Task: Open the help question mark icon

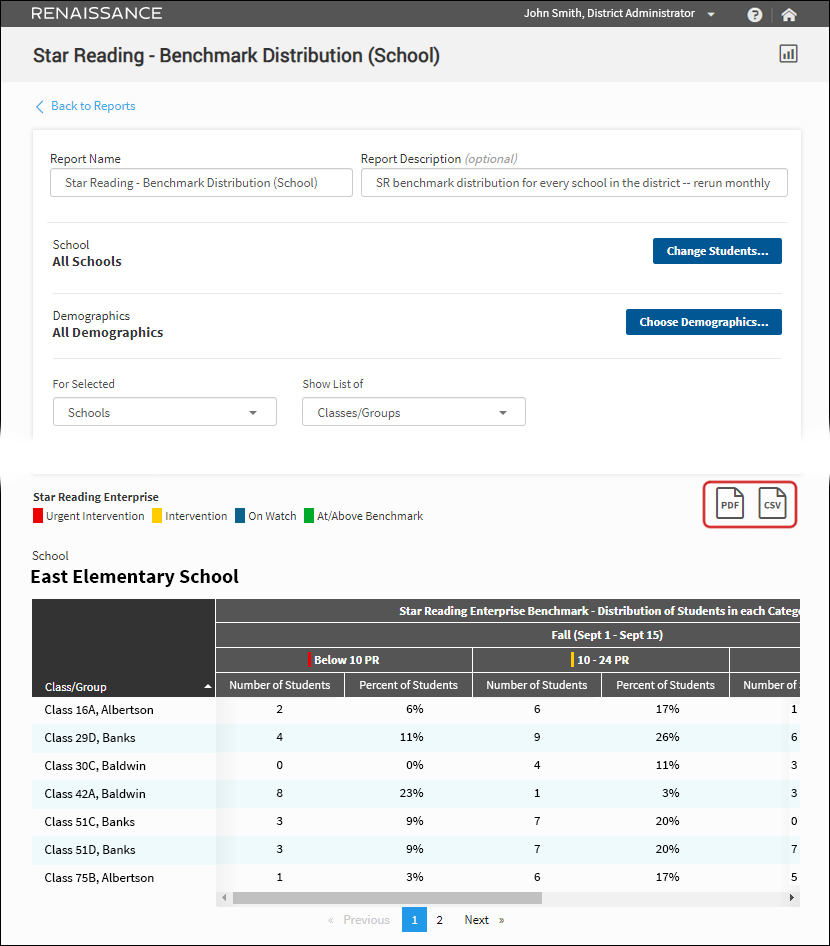Action: (755, 14)
